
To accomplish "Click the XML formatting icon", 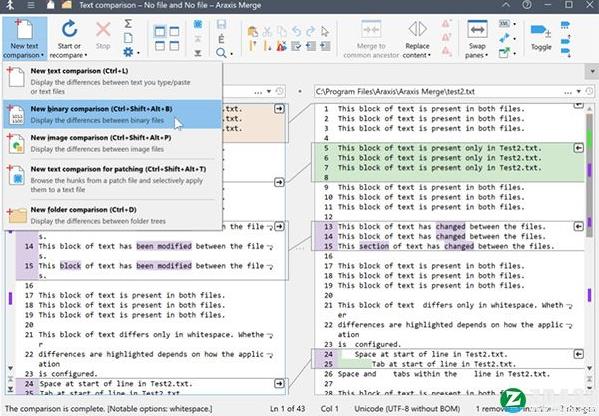I will pyautogui.click(x=504, y=24).
